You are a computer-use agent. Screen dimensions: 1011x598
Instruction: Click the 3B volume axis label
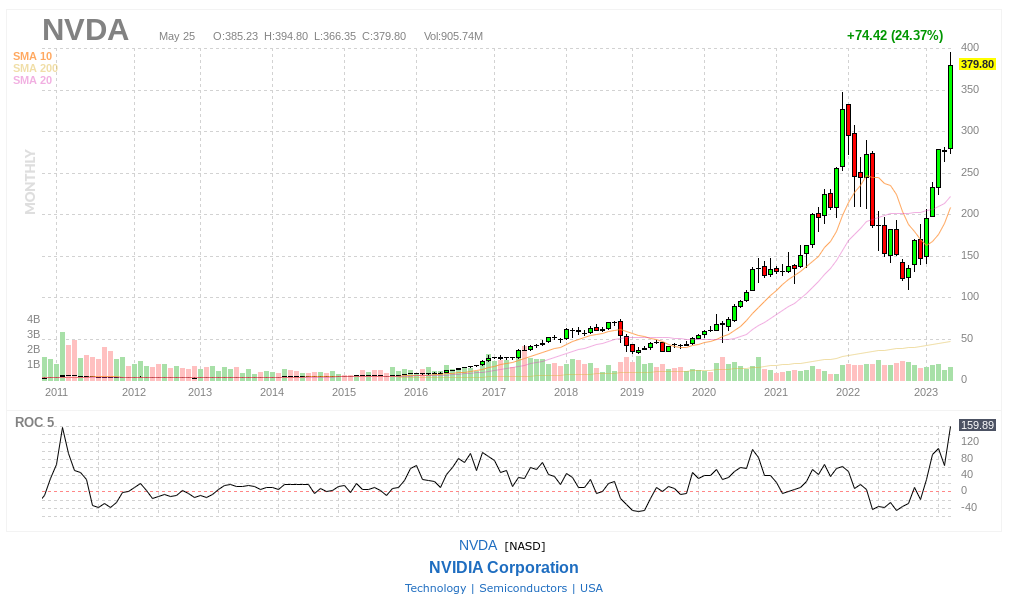pyautogui.click(x=34, y=334)
